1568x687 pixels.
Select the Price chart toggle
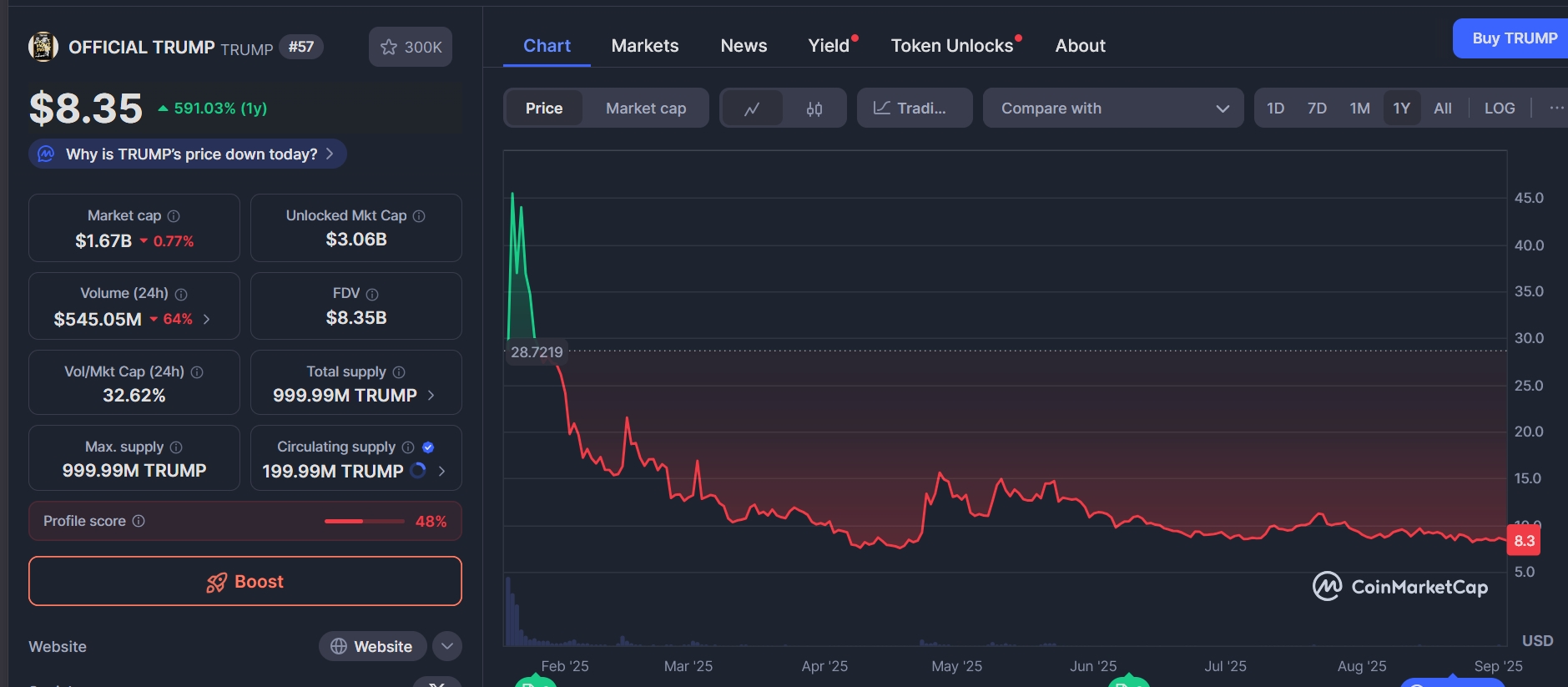click(544, 109)
